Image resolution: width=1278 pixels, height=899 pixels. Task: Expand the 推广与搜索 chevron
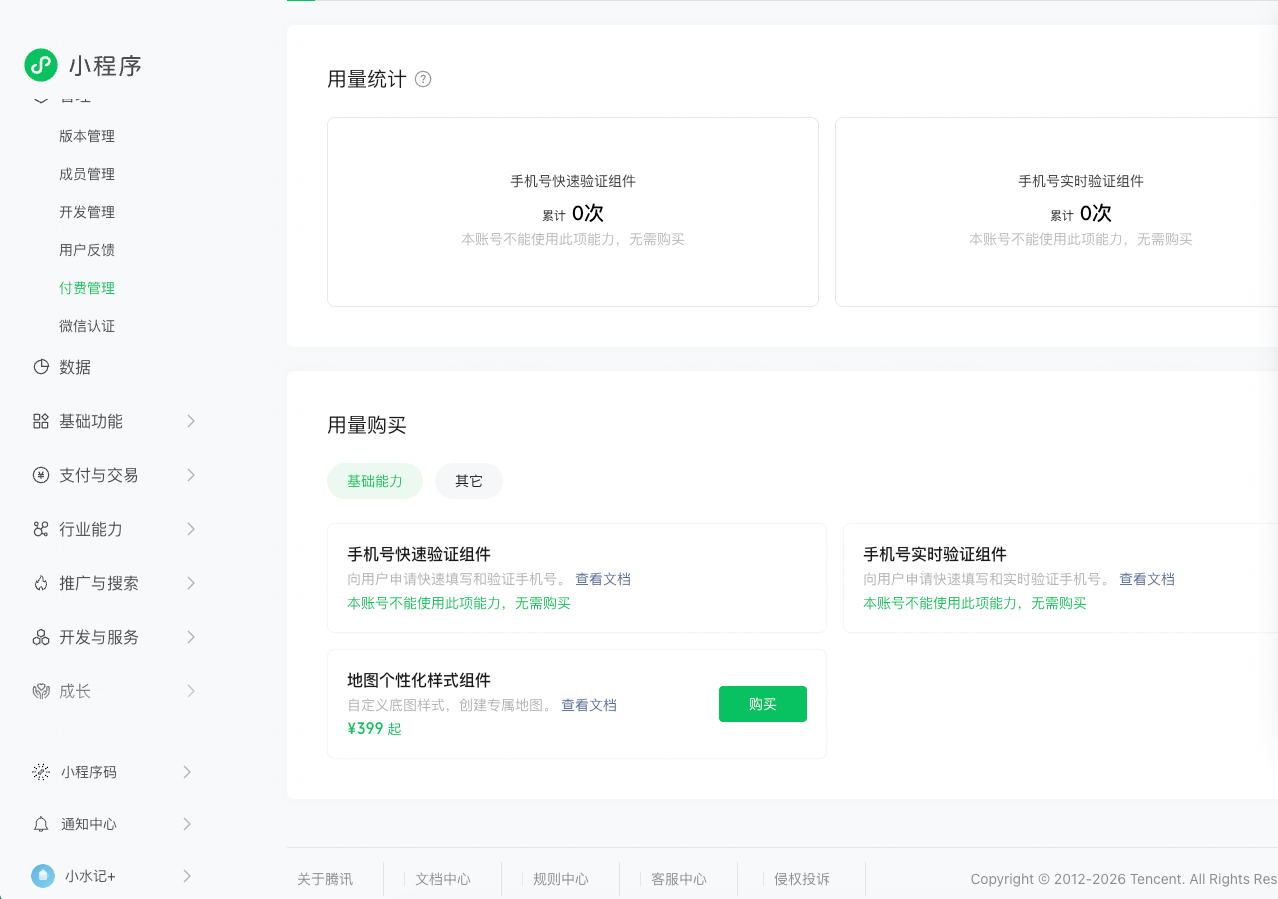coord(190,583)
